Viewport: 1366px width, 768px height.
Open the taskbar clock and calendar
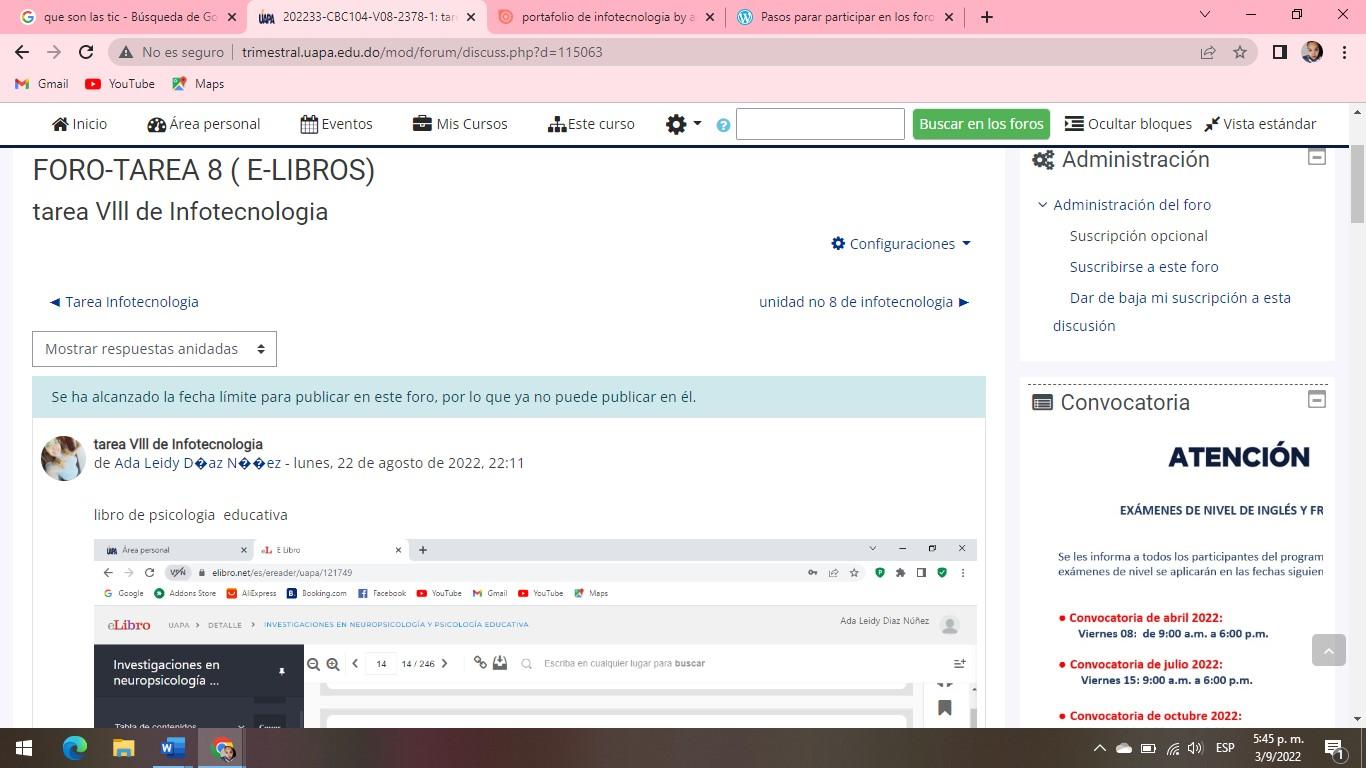pyautogui.click(x=1279, y=748)
